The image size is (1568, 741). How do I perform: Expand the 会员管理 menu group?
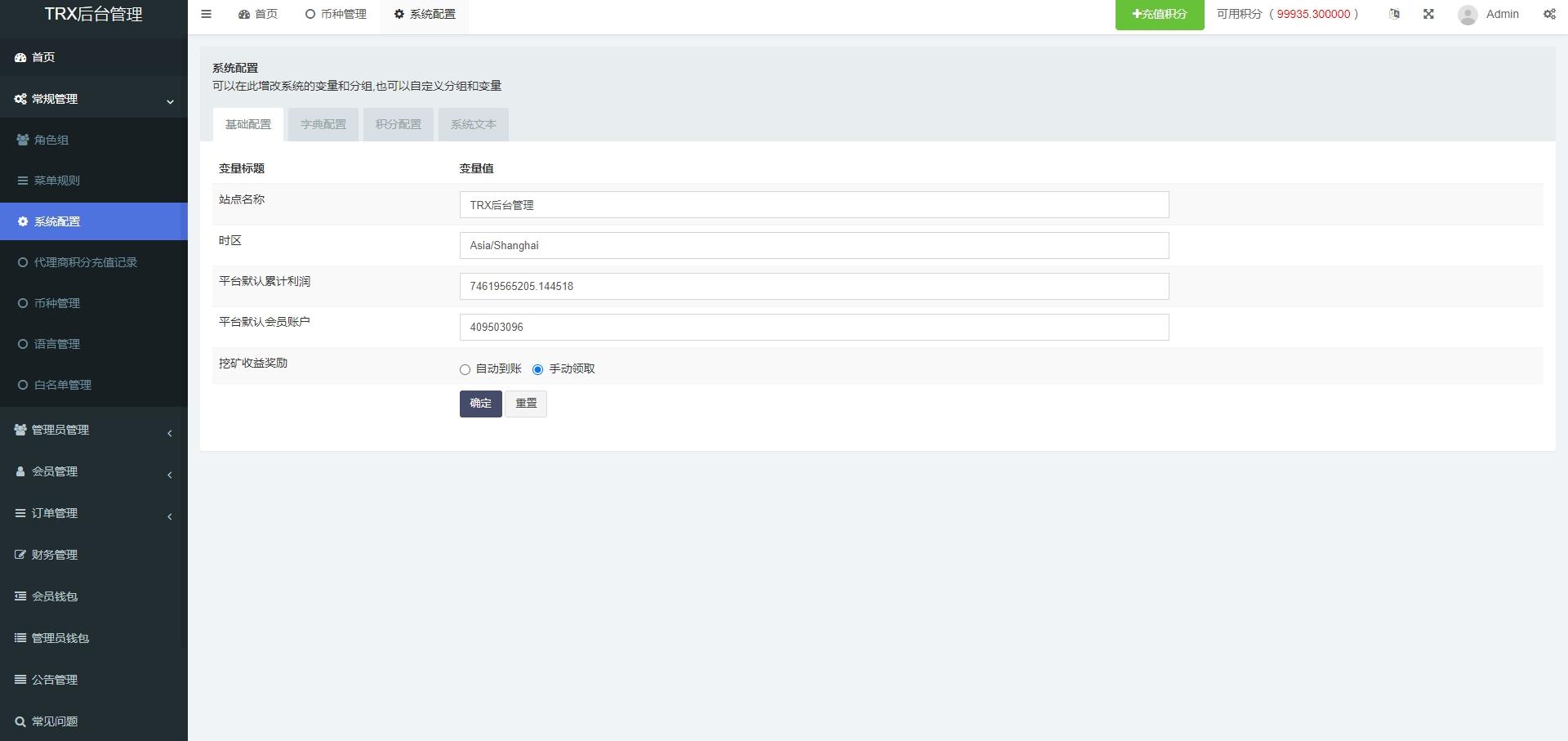click(94, 471)
